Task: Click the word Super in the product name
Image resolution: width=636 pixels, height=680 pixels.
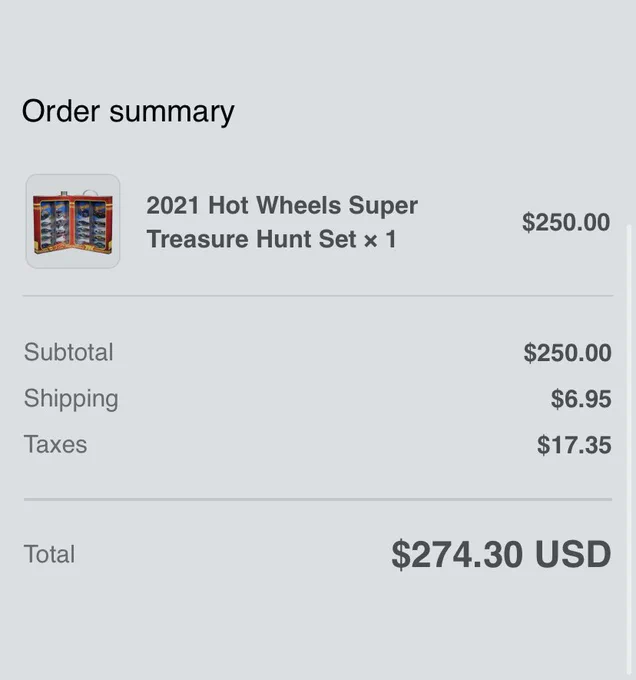Action: click(383, 206)
